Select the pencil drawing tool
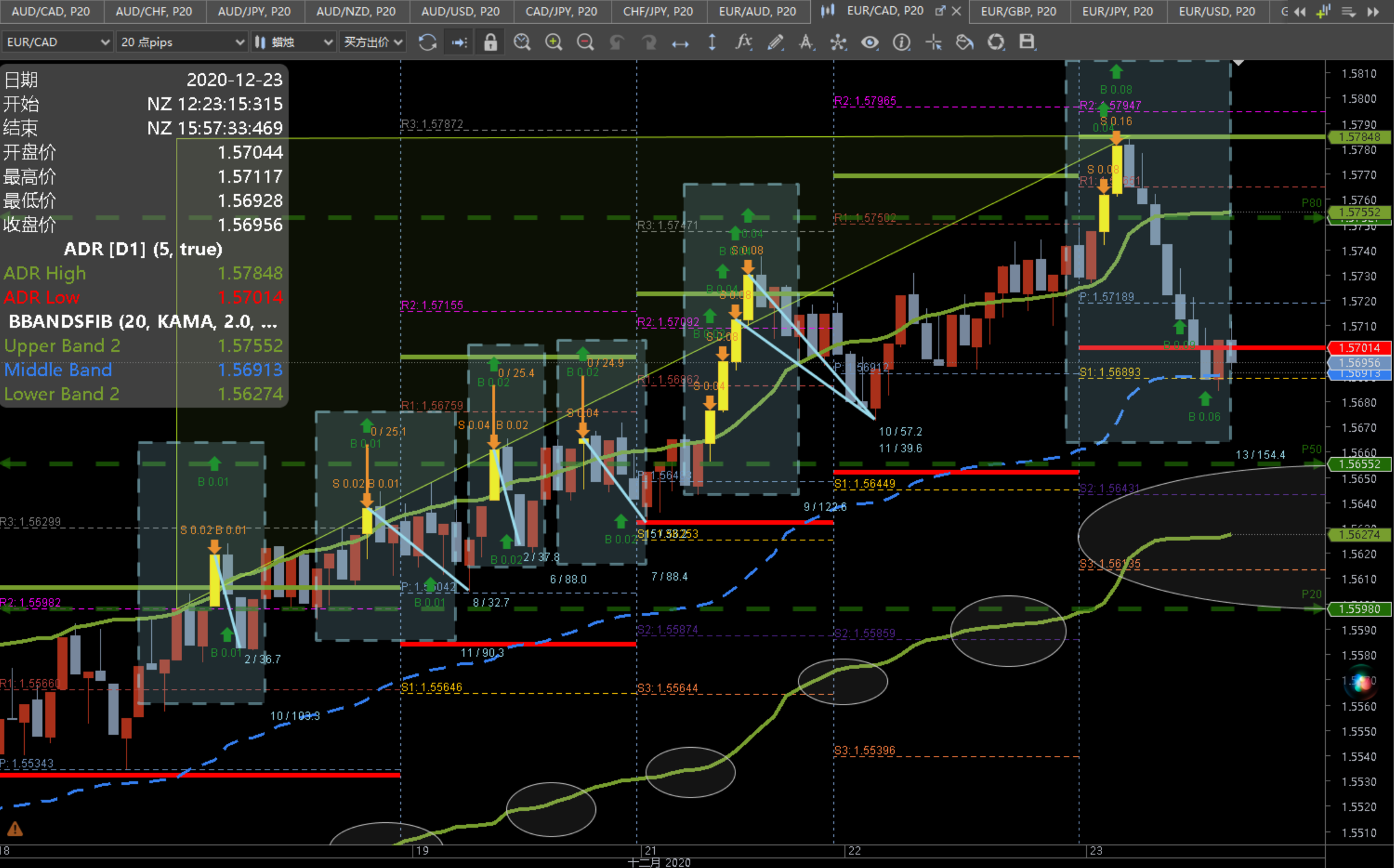The width and height of the screenshot is (1394, 868). pos(775,42)
